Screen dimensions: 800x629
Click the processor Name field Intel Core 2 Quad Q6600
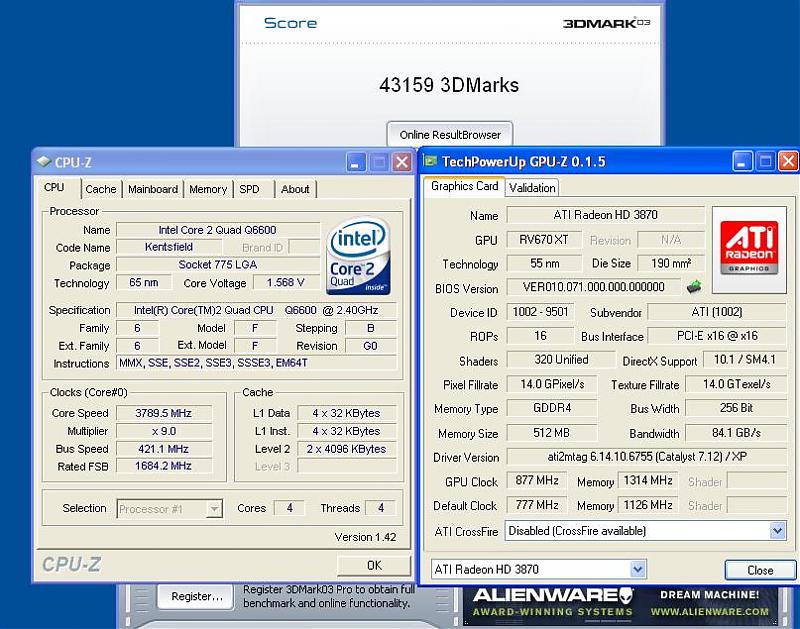tap(218, 230)
